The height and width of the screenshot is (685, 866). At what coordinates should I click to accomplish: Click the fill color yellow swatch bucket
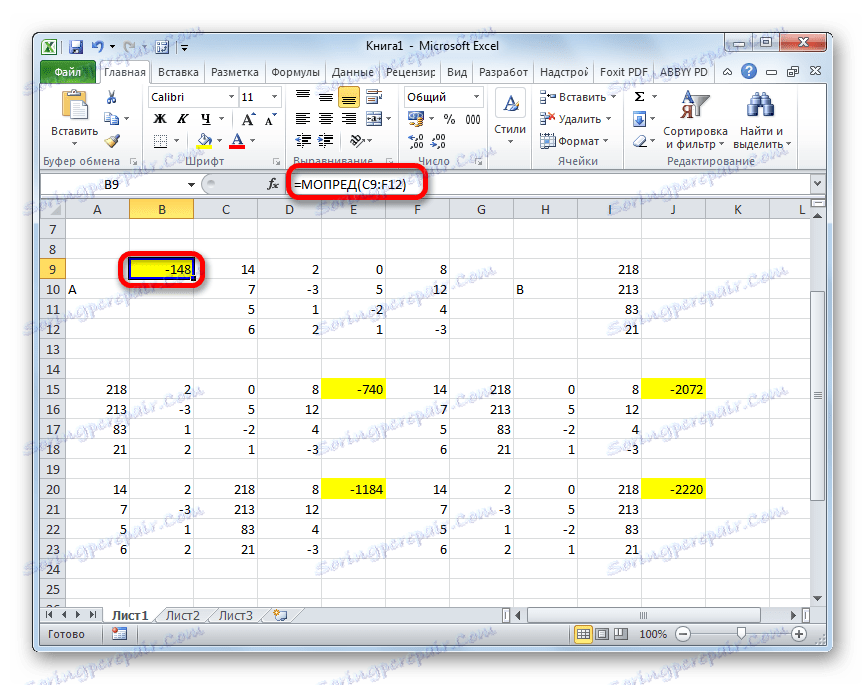[204, 141]
